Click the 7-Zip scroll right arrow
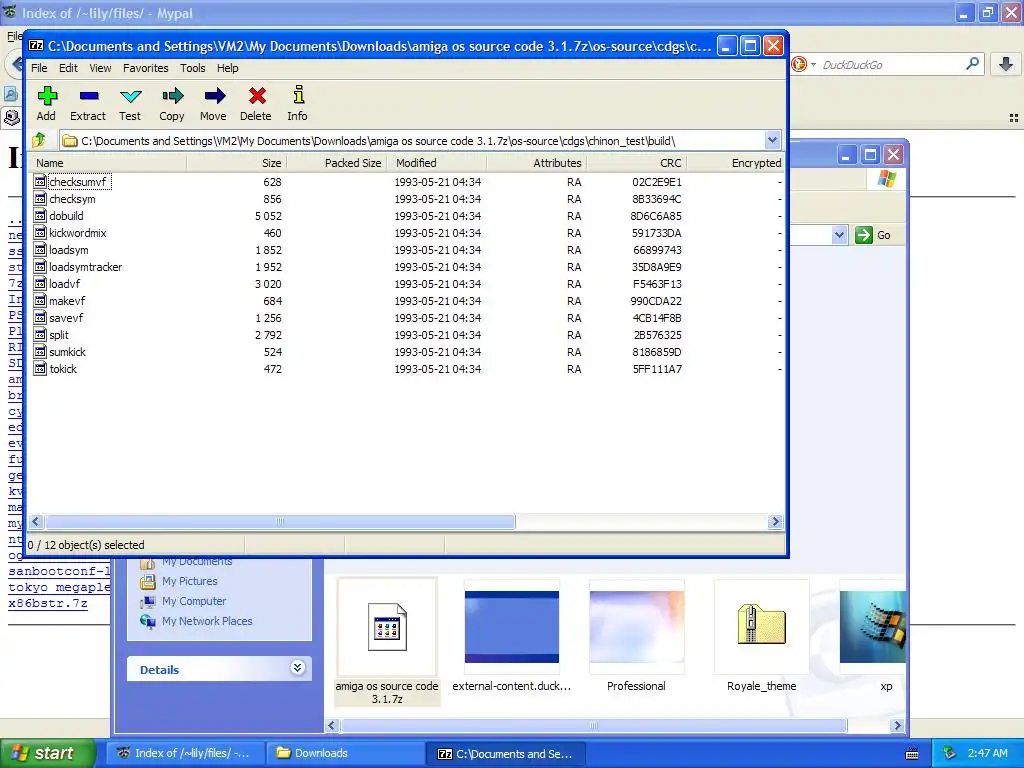Image resolution: width=1024 pixels, height=768 pixels. click(x=775, y=522)
